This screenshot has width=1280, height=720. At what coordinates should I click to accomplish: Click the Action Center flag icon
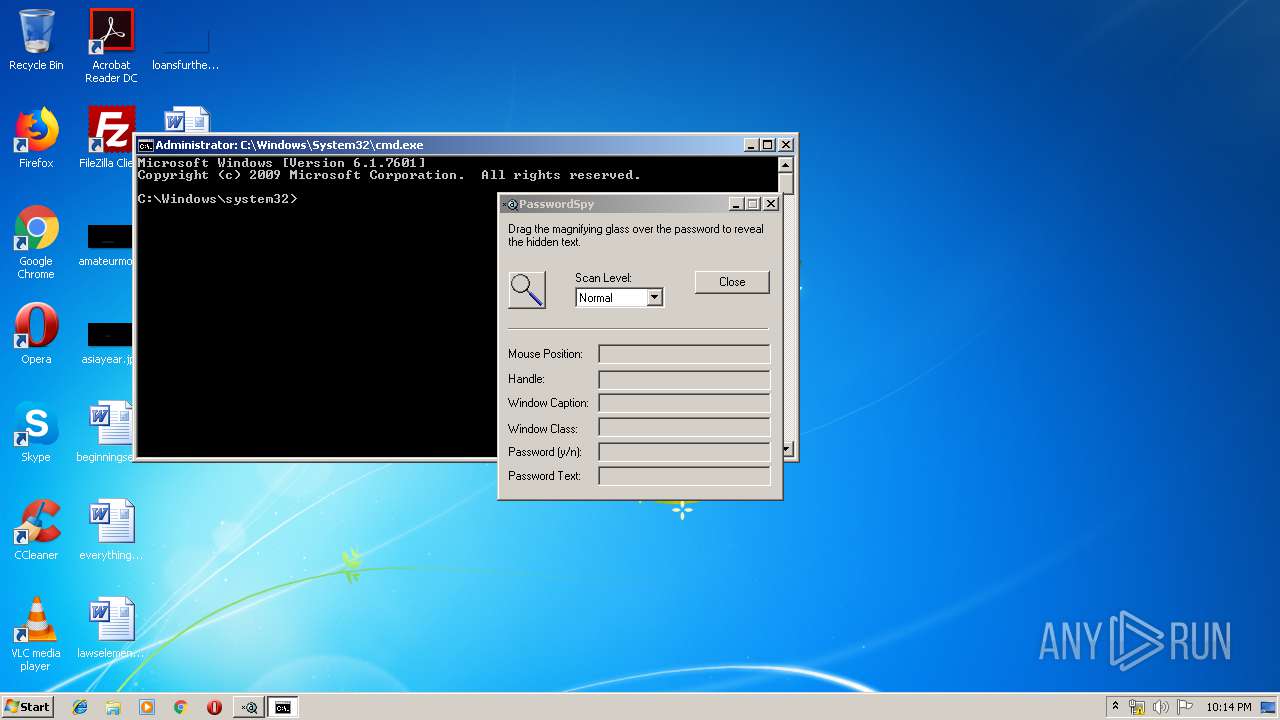(x=1185, y=707)
